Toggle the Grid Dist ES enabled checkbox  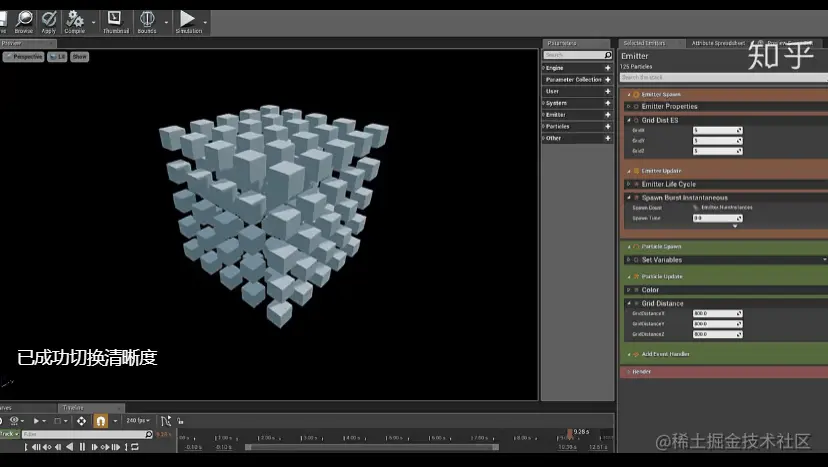636,120
